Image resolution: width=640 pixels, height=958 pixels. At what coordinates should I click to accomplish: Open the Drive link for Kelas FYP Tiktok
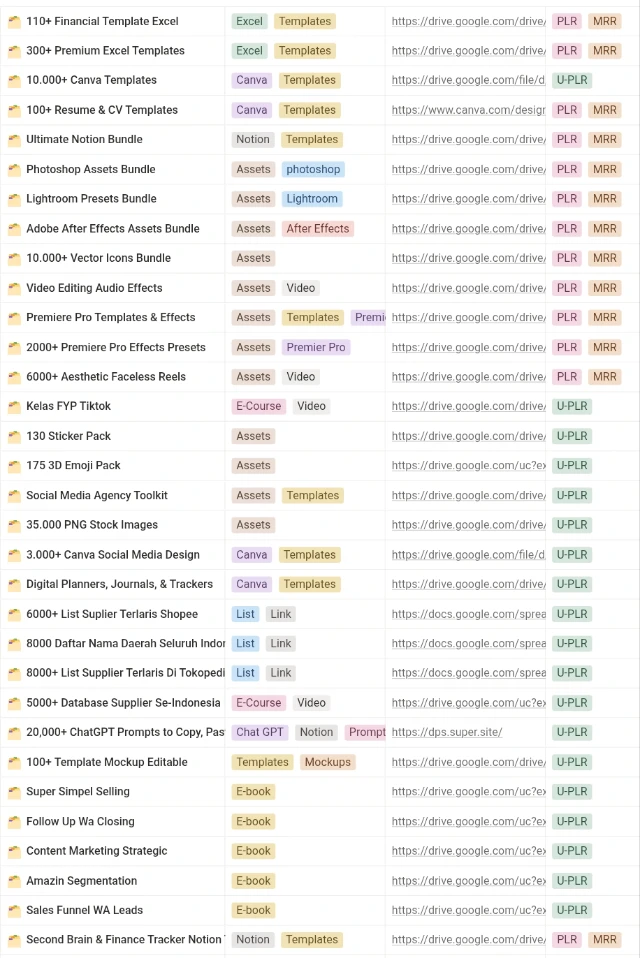pyautogui.click(x=468, y=406)
